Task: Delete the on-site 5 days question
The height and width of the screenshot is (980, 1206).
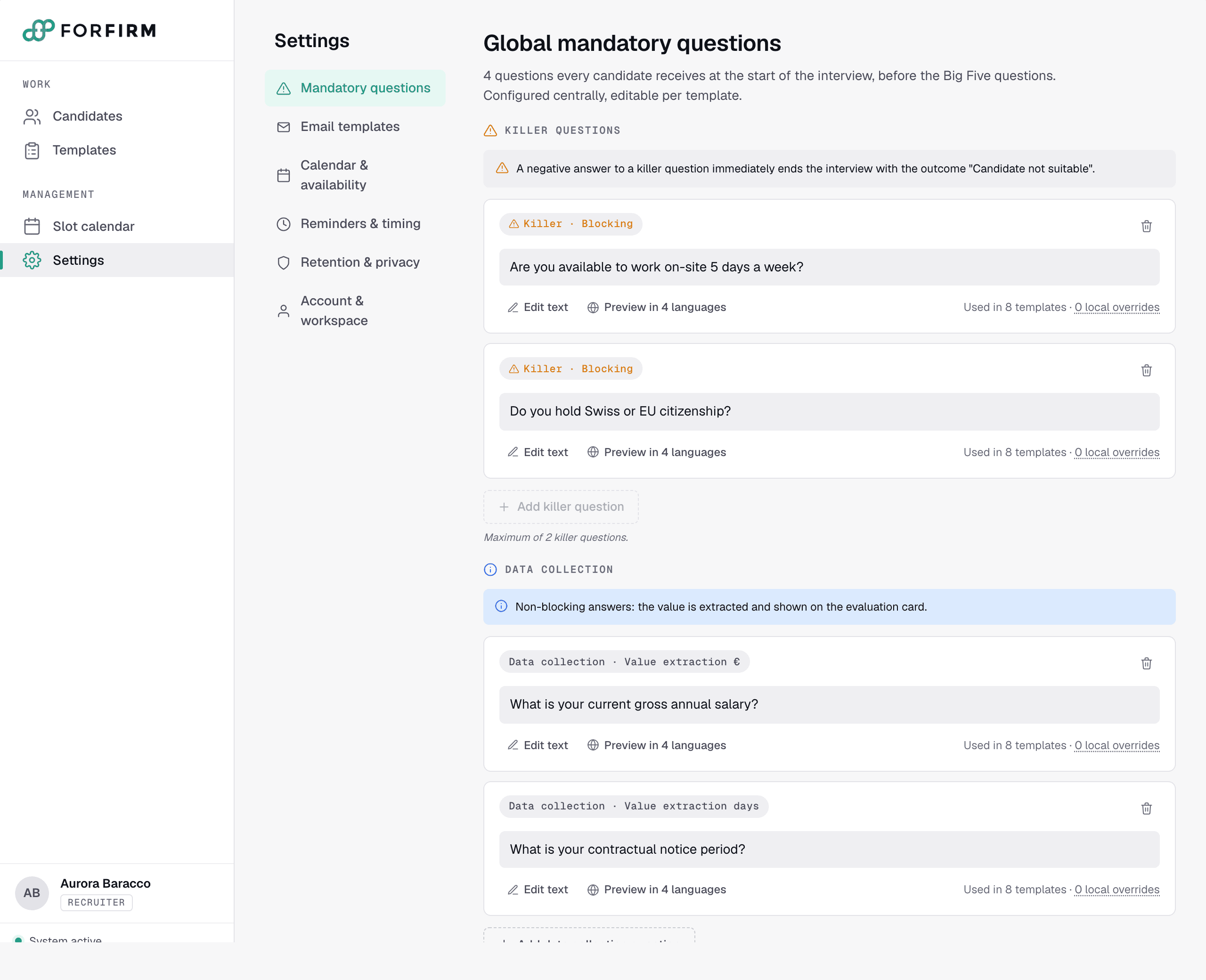Action: pos(1146,226)
